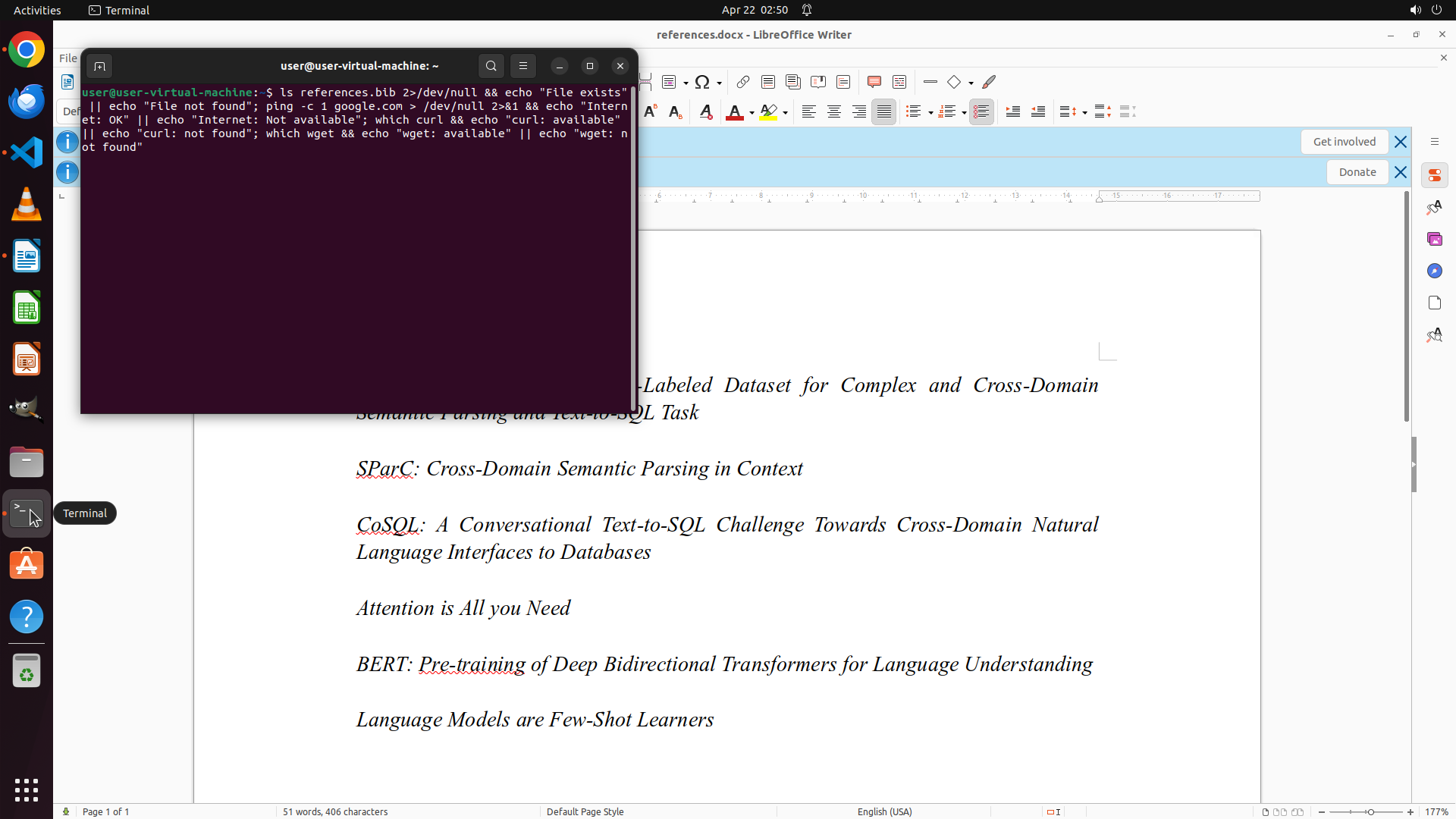Insert a hyperlink from the toolbar
Screen dimensions: 1456x819
pos(743,82)
